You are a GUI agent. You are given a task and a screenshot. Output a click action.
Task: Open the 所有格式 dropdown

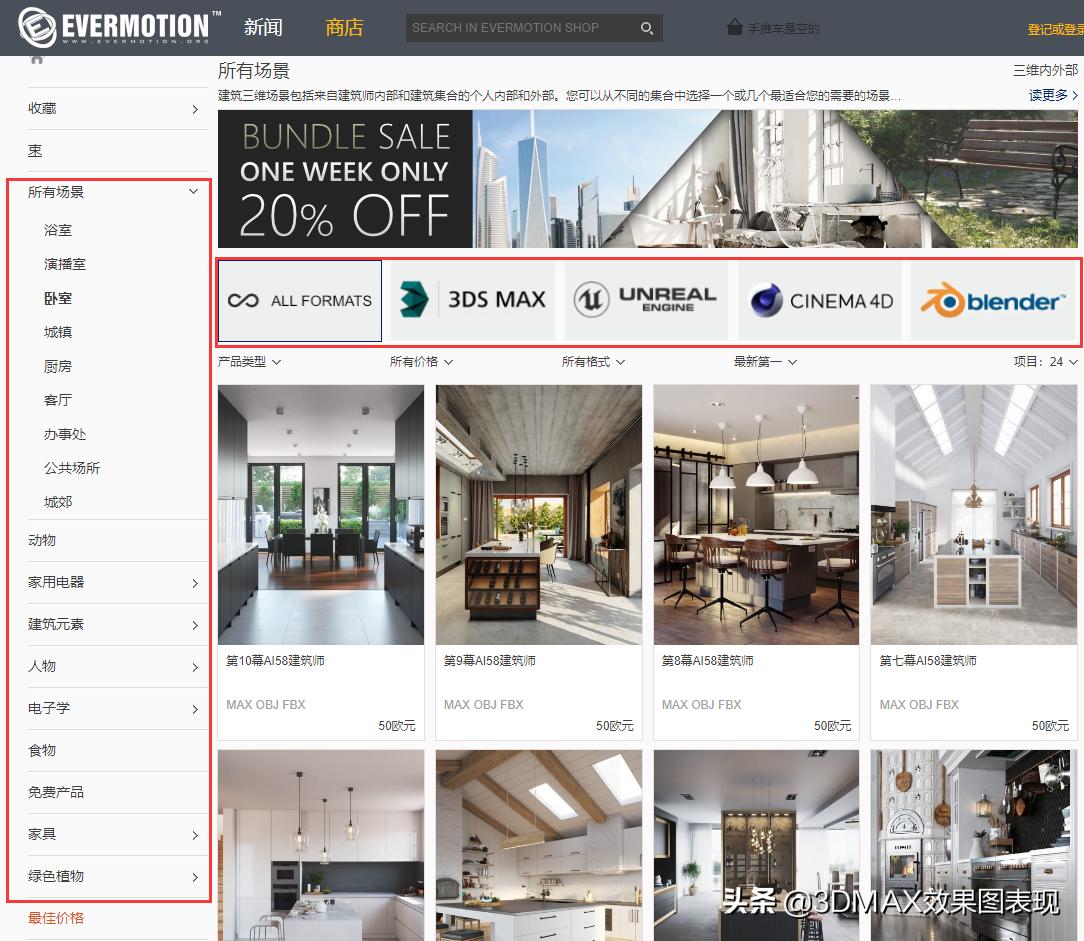tap(594, 362)
